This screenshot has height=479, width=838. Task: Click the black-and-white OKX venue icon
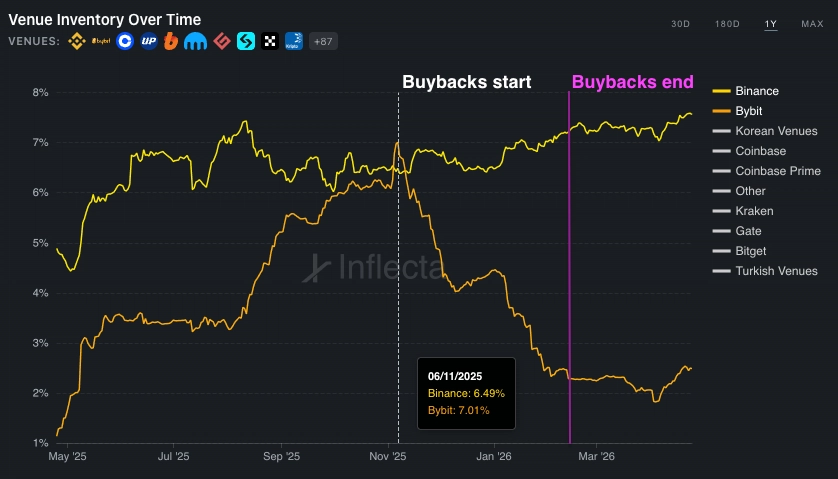tap(270, 41)
